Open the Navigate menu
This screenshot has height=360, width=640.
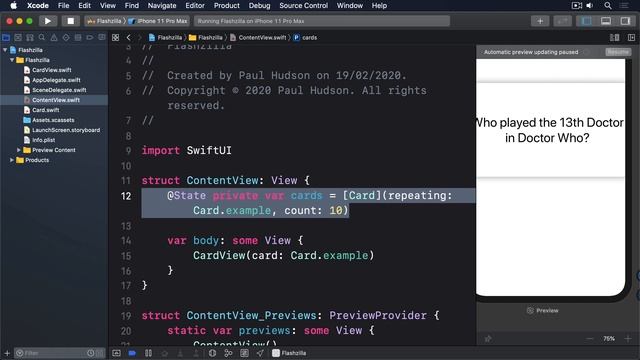[x=162, y=6]
